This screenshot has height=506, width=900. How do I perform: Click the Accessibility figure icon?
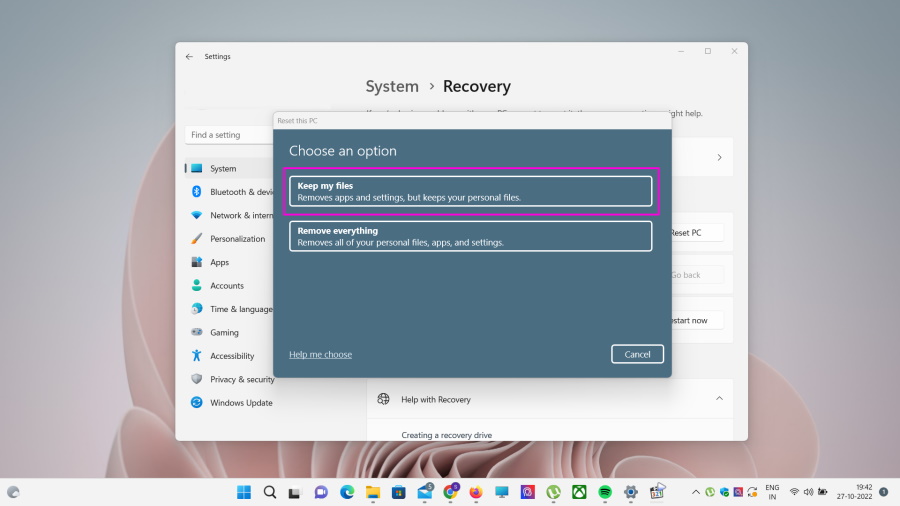pyautogui.click(x=197, y=356)
